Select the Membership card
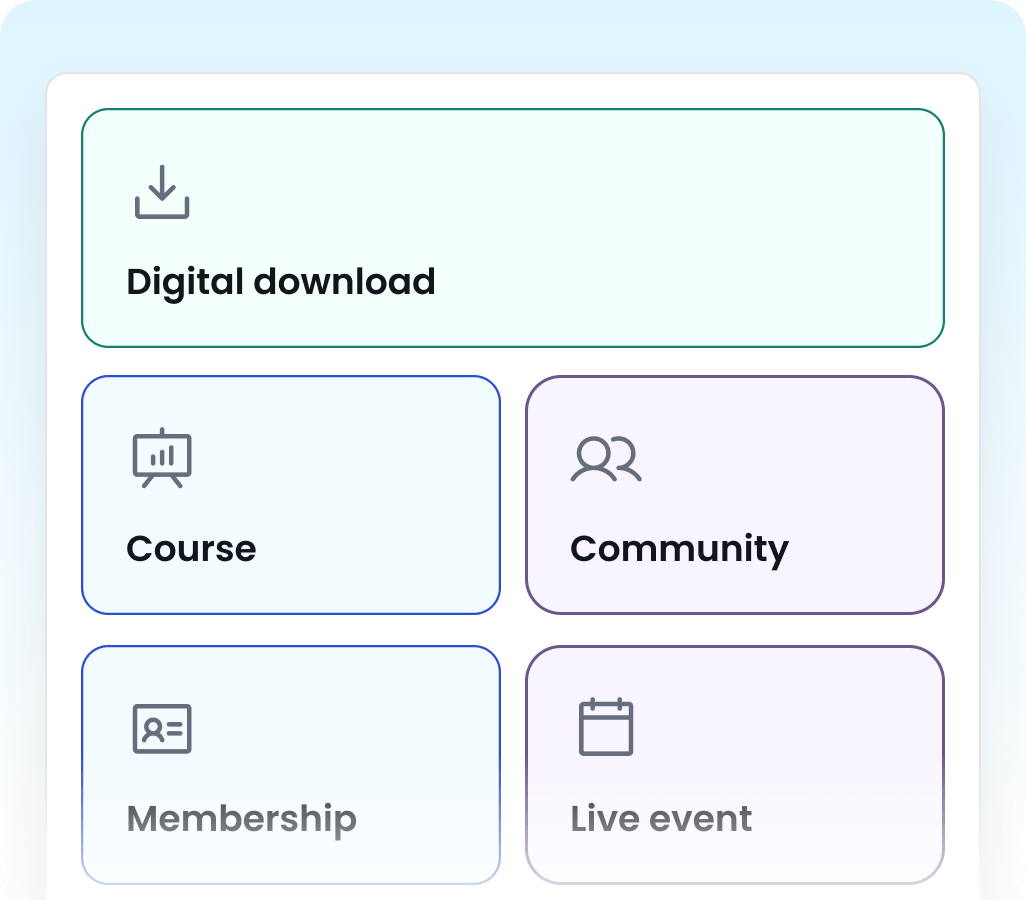Screen dimensions: 1026x900 coord(291,765)
